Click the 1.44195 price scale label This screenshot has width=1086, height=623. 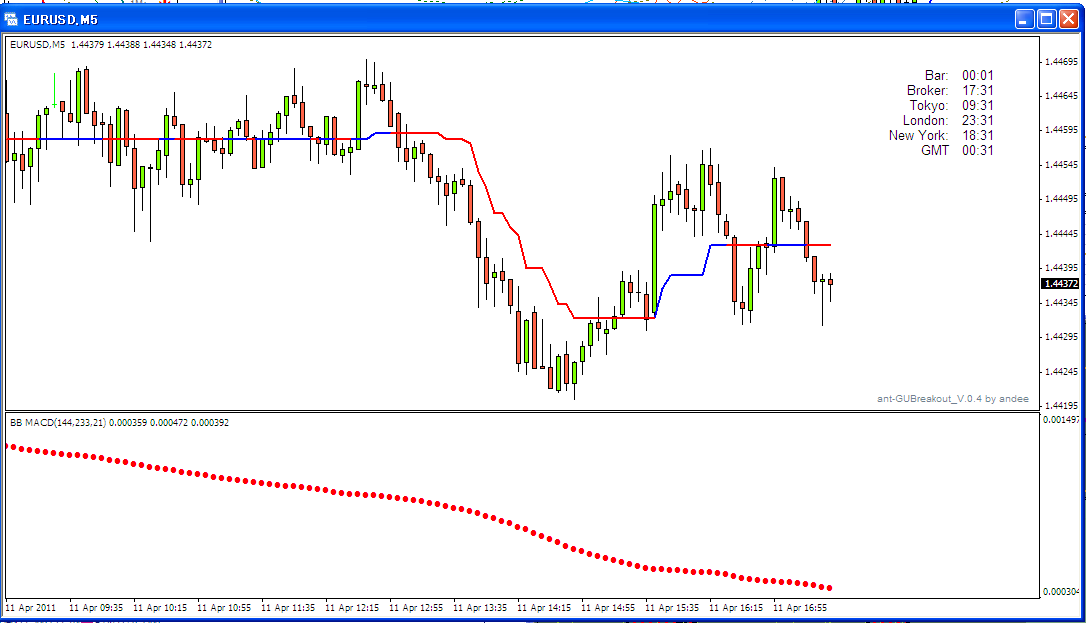pyautogui.click(x=1061, y=406)
